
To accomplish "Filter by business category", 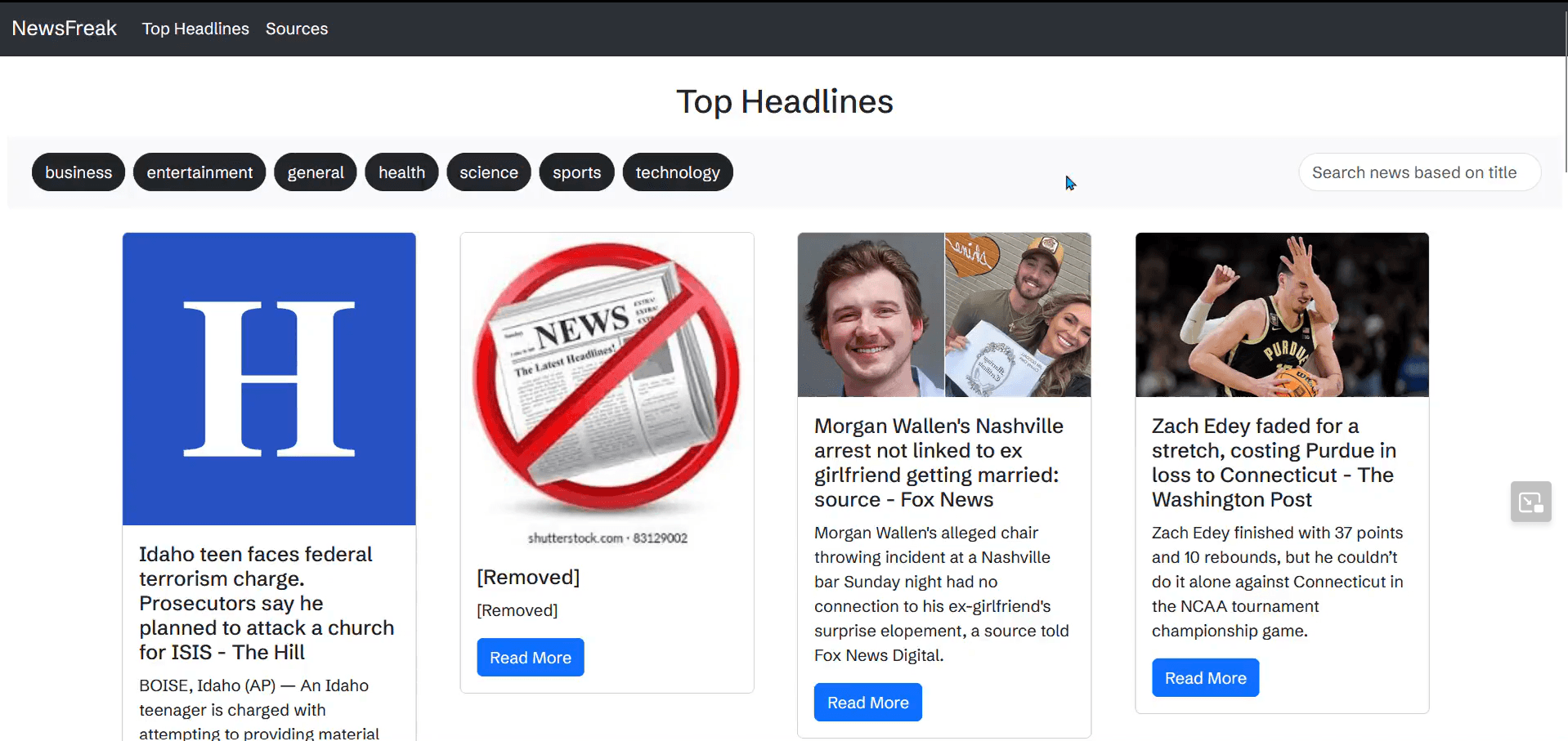I will click(x=78, y=172).
